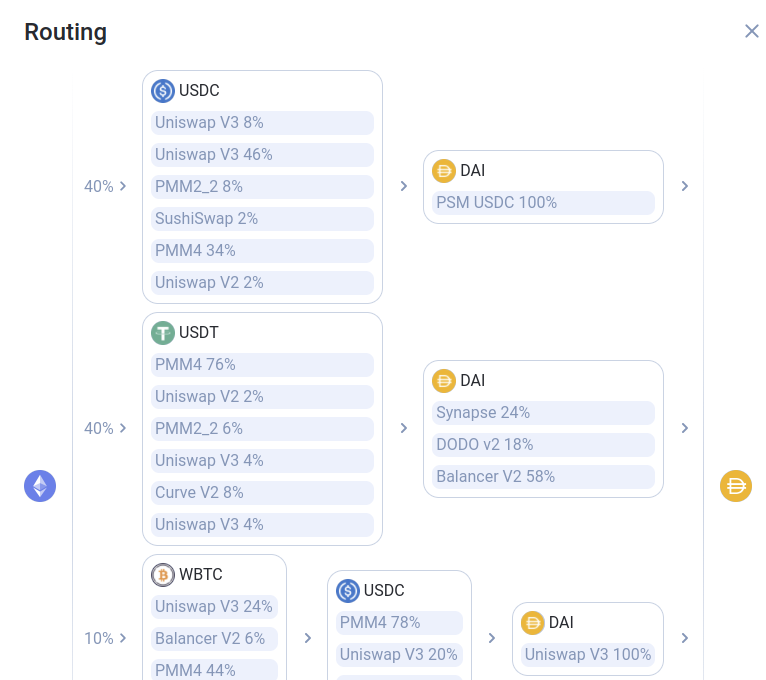The width and height of the screenshot is (766, 680).
Task: Click the PMM4 76% entry under USDT
Action: 262,365
